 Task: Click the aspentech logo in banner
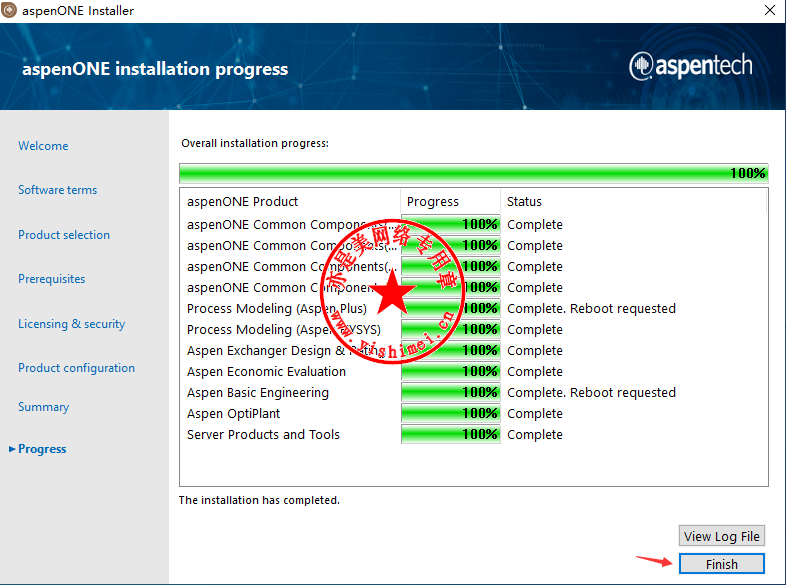tap(690, 66)
